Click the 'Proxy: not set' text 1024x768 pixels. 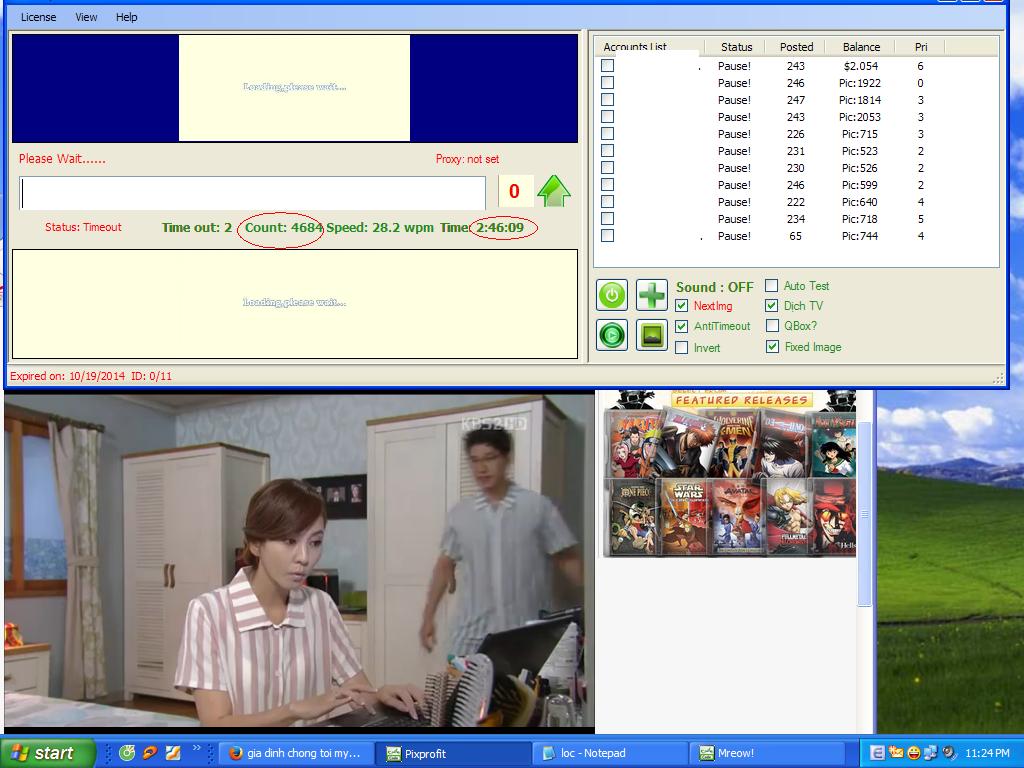[x=468, y=159]
